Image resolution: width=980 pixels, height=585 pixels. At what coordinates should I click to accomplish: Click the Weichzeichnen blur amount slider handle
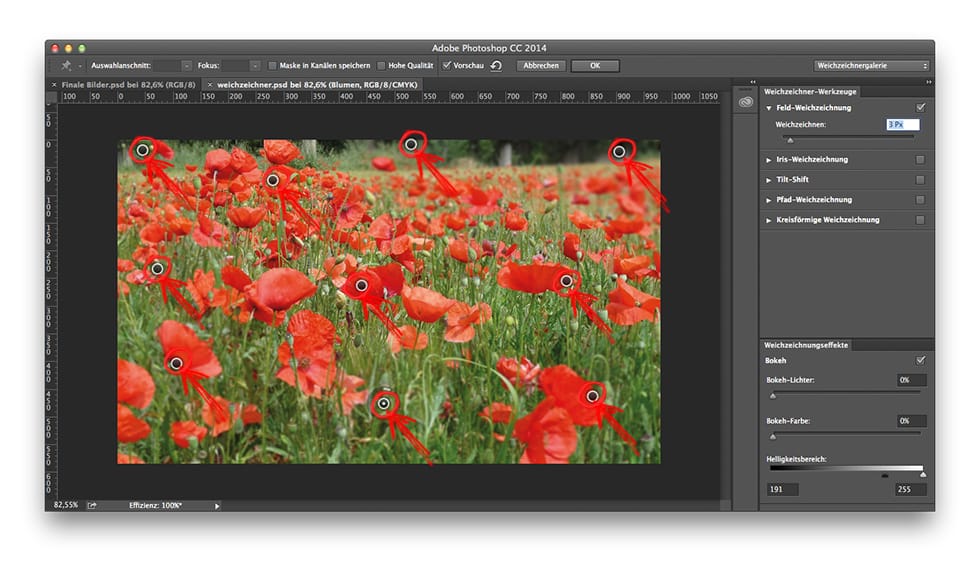pos(790,139)
